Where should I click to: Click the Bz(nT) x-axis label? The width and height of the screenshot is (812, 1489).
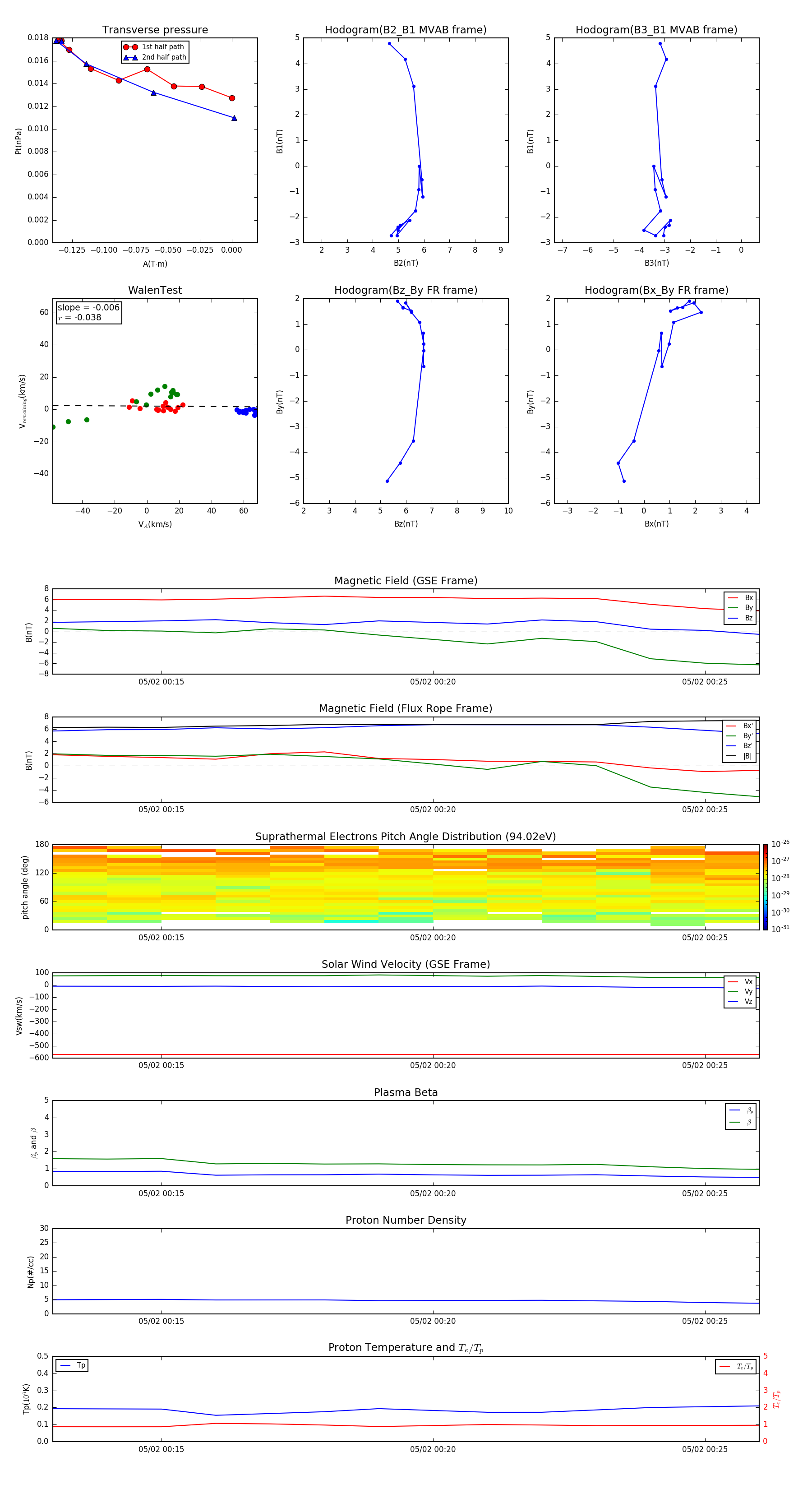coord(406,524)
